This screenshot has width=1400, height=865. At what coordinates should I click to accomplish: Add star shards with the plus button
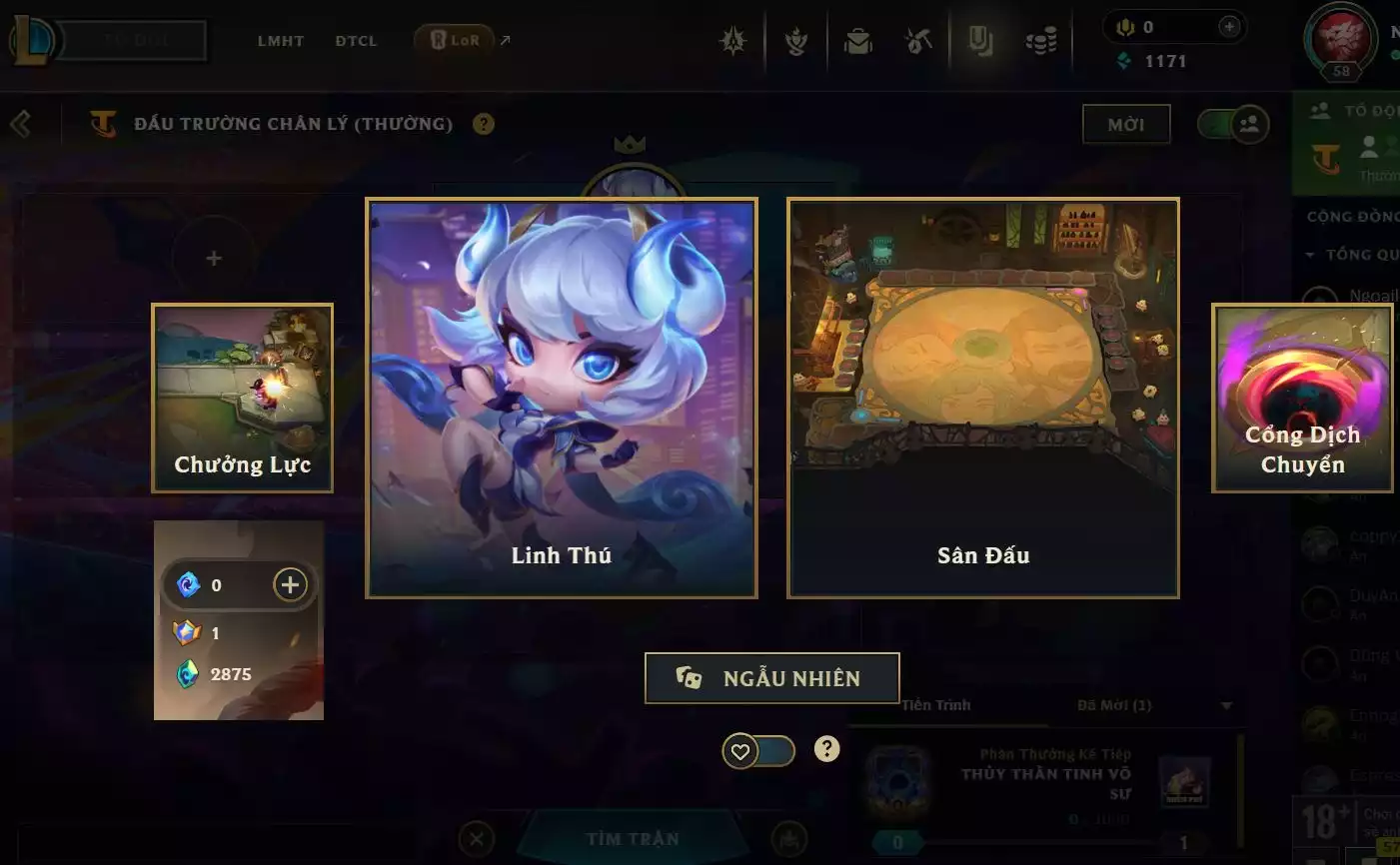tap(290, 584)
